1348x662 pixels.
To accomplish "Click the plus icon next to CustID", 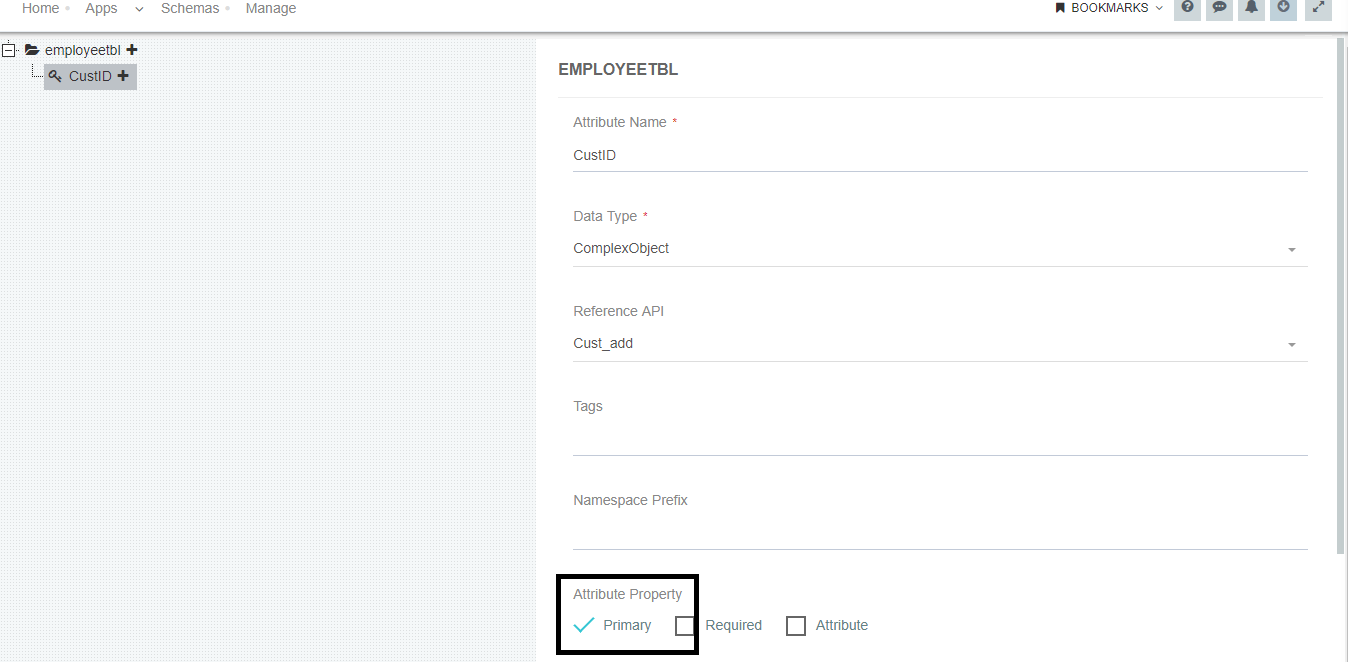I will coord(123,76).
